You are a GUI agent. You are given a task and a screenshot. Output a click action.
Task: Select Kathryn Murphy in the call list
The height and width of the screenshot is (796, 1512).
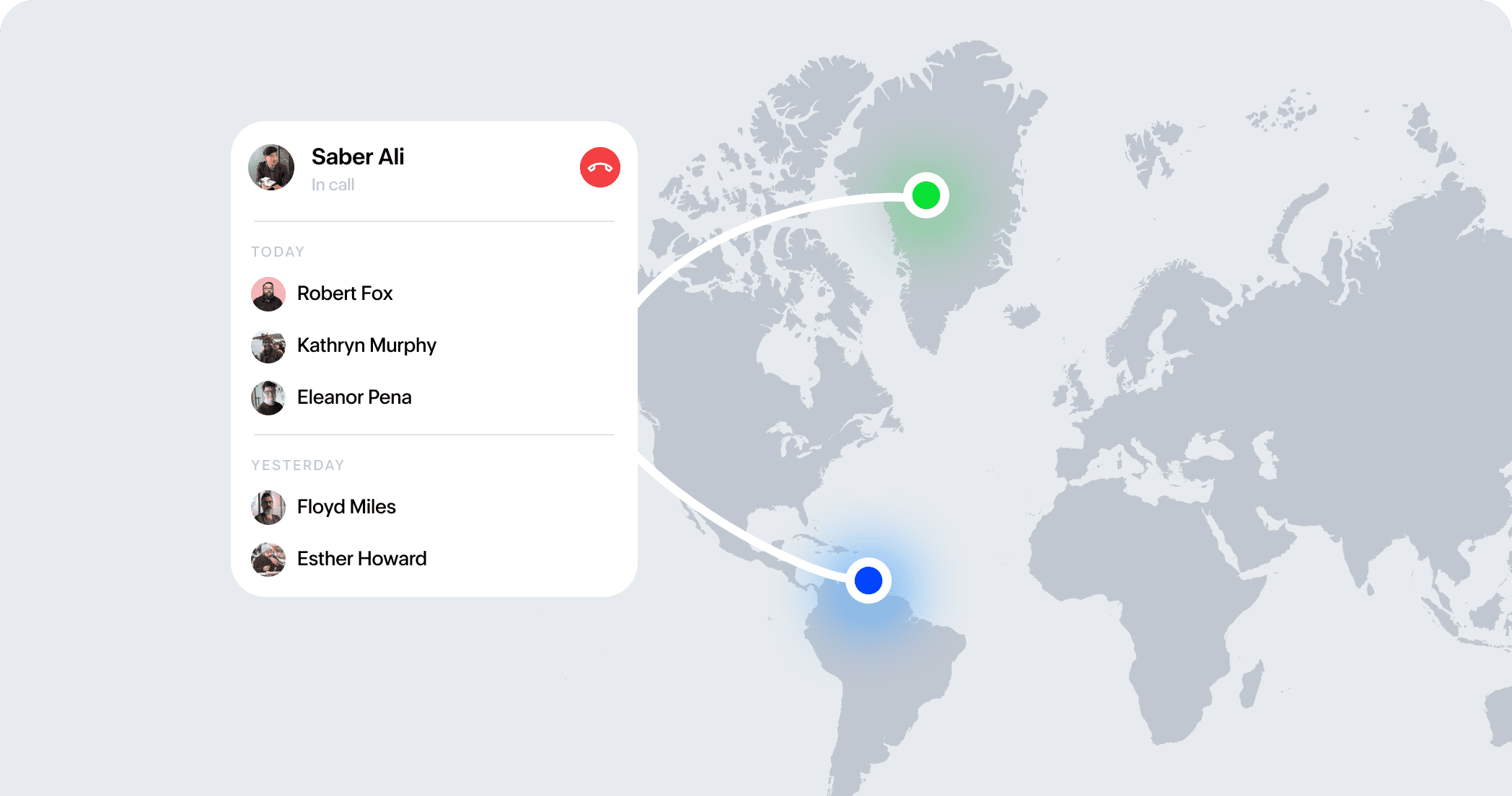(x=366, y=345)
